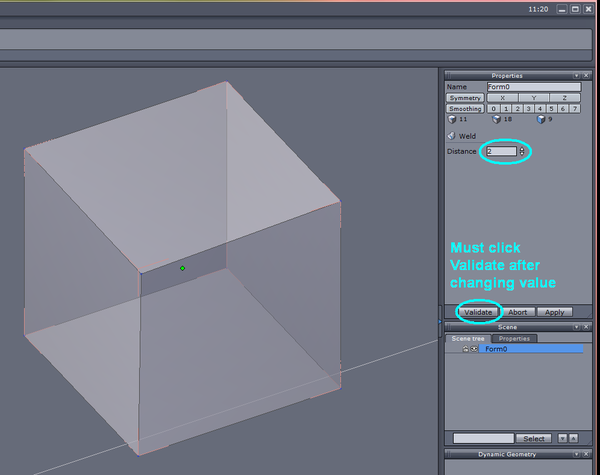Click the green point on the cube

183,268
